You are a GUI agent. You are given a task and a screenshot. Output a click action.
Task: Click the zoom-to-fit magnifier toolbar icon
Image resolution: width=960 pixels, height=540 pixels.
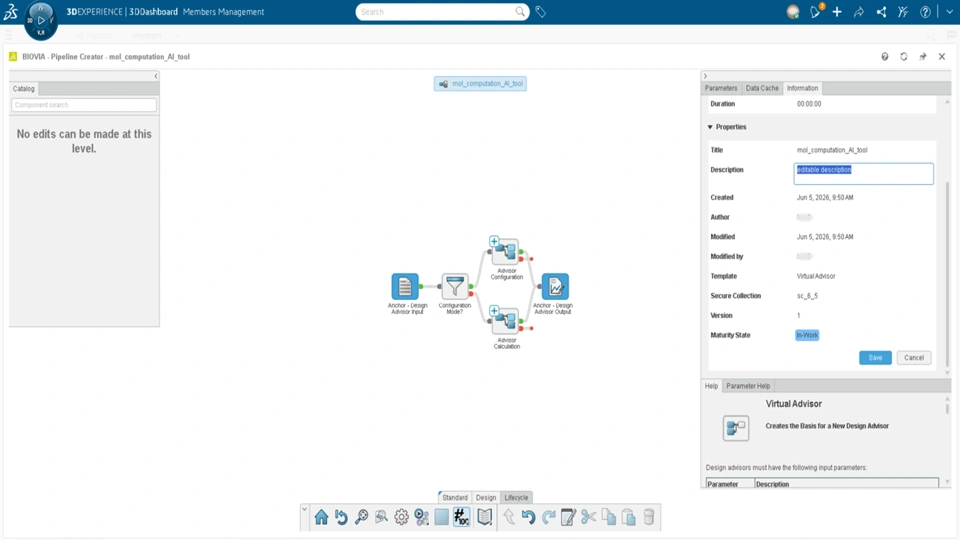click(x=361, y=517)
